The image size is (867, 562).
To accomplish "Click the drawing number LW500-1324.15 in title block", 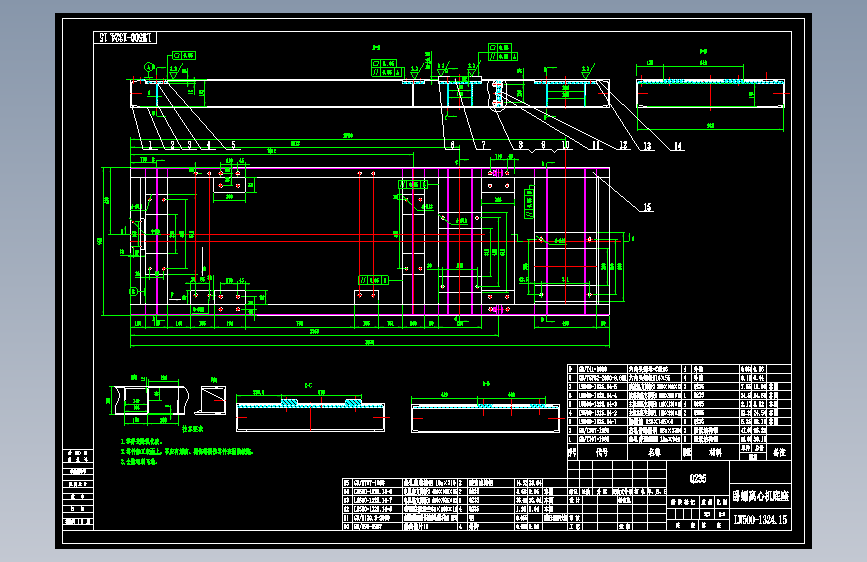I will pos(760,519).
